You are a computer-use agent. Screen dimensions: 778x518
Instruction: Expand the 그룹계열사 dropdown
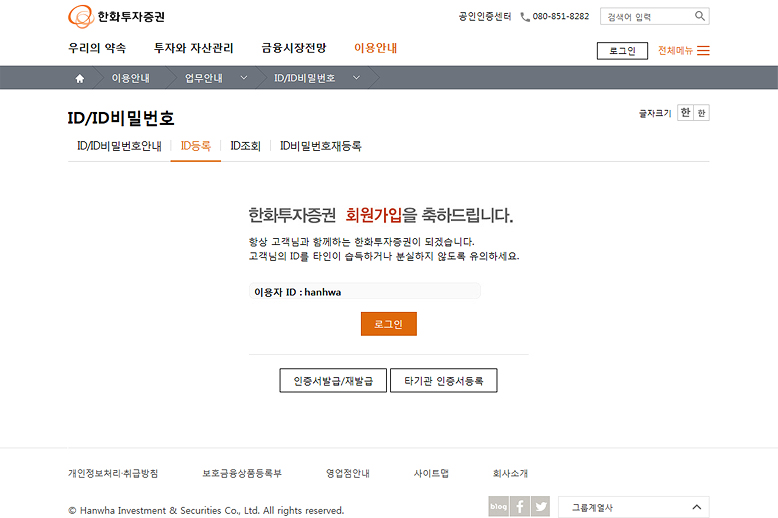click(634, 507)
